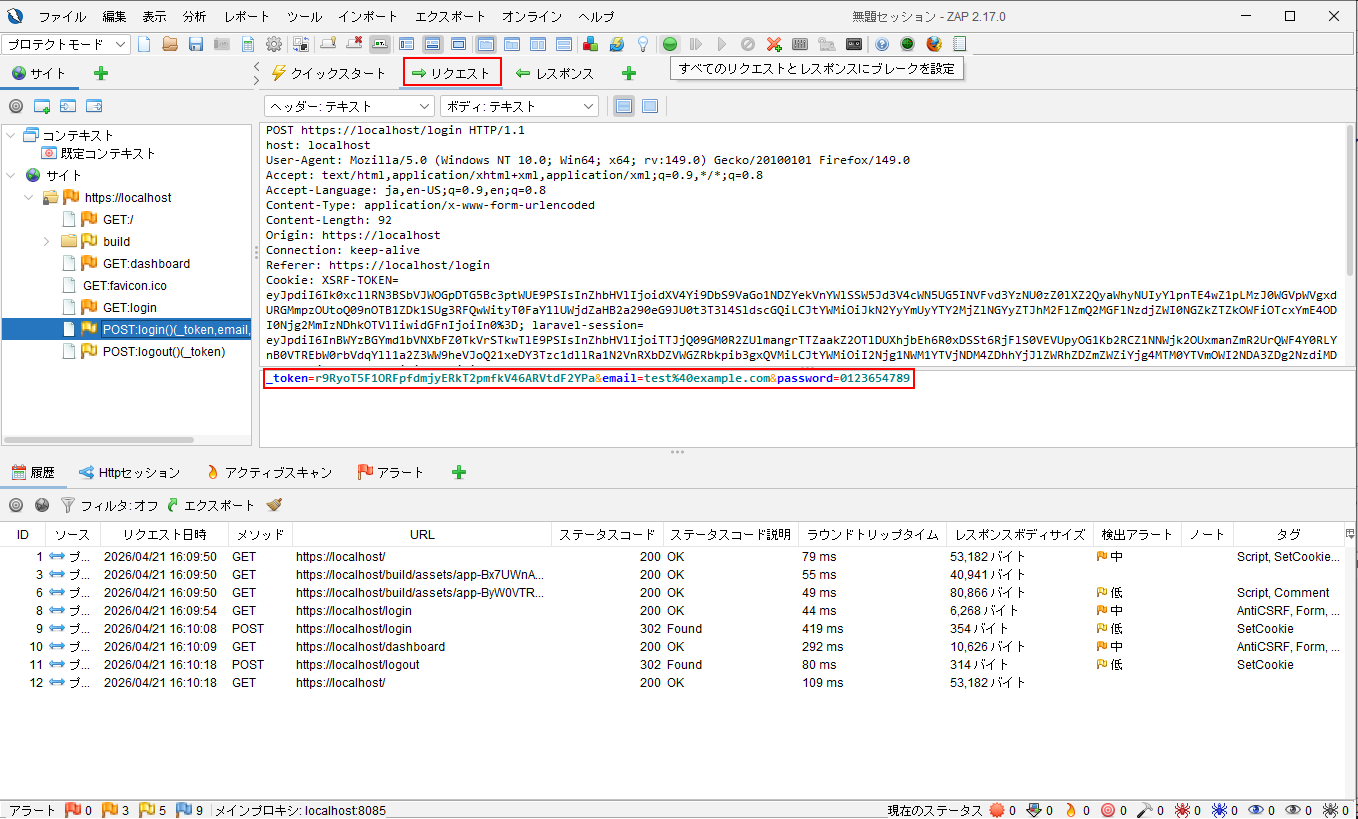Screen dimensions: 1358x819
Task: Toggle the scope target icon in History toolbar
Action: pyautogui.click(x=16, y=505)
